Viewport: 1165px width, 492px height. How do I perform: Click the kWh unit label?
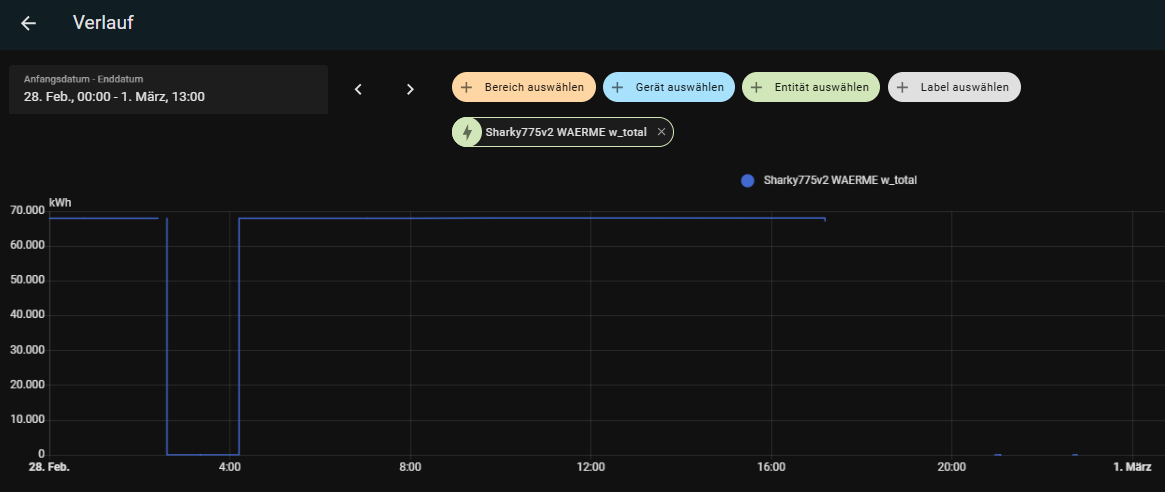pos(60,202)
